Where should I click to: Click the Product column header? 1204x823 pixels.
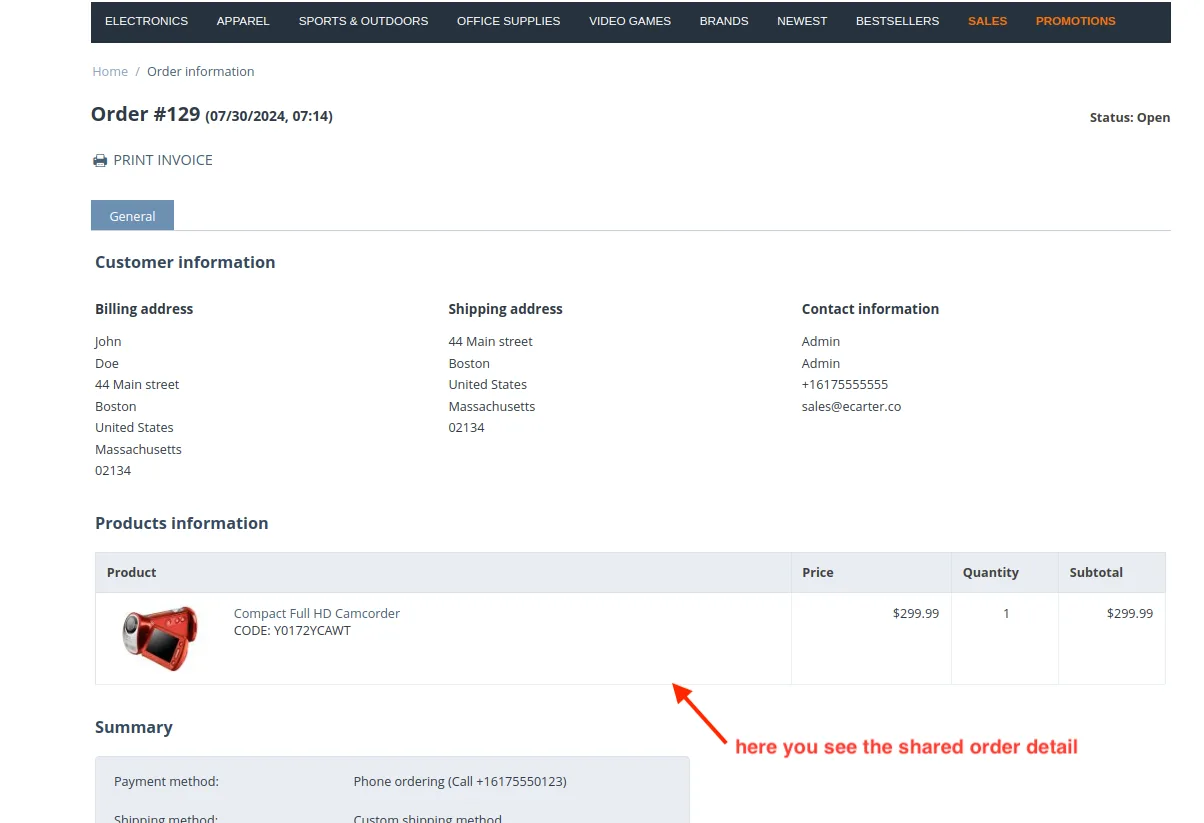coord(132,573)
